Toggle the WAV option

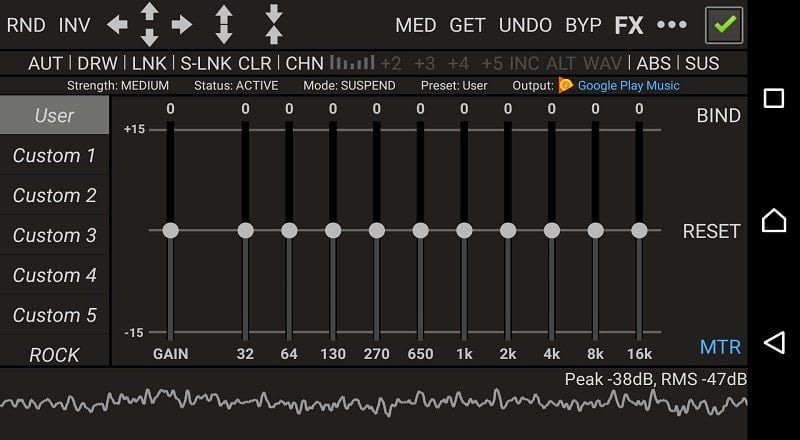(603, 63)
